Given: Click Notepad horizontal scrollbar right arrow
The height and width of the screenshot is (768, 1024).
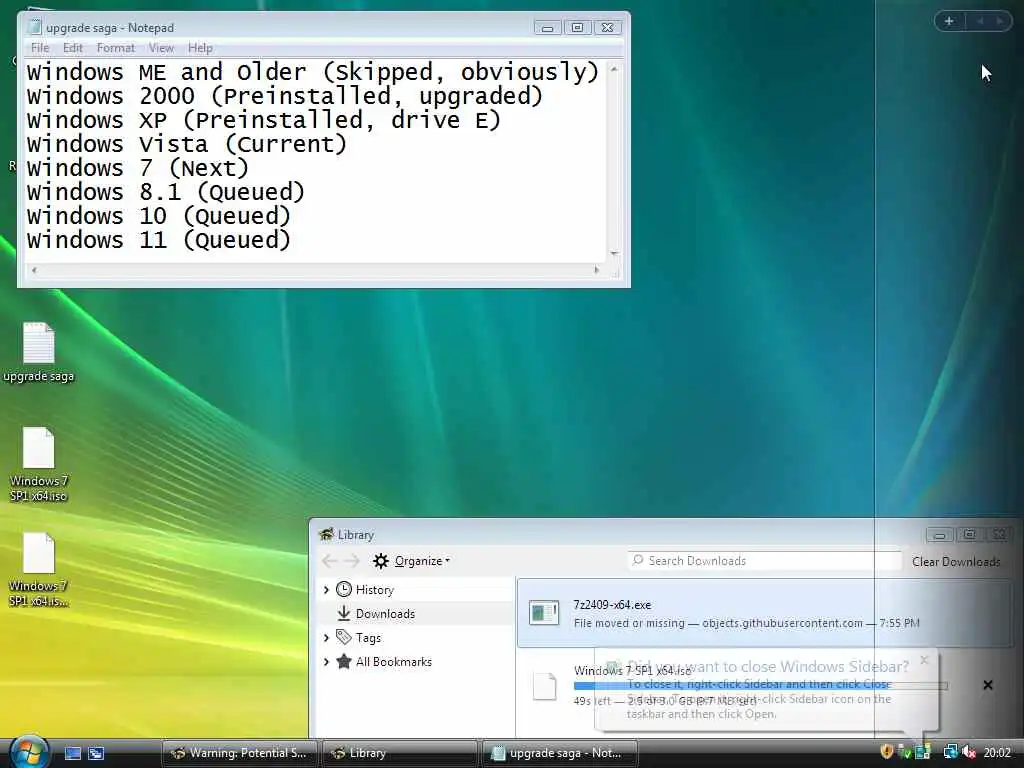Looking at the screenshot, I should (x=596, y=270).
